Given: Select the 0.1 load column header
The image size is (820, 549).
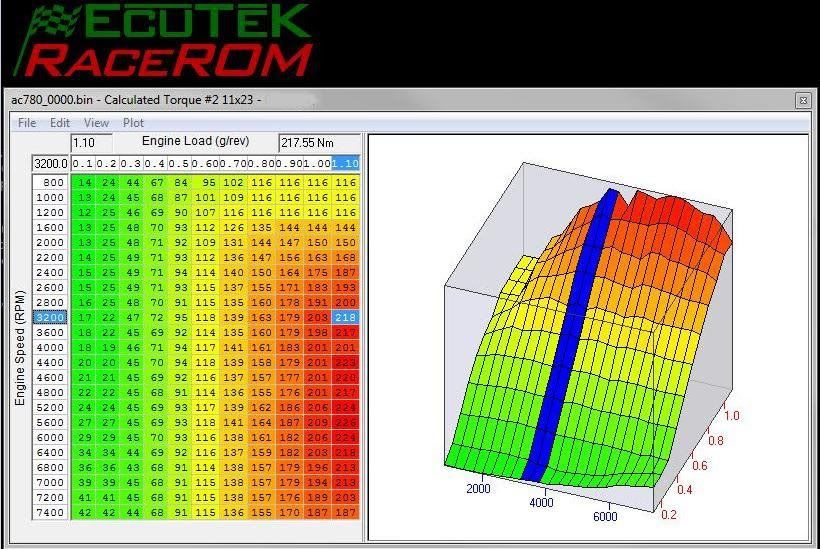Looking at the screenshot, I should (83, 163).
